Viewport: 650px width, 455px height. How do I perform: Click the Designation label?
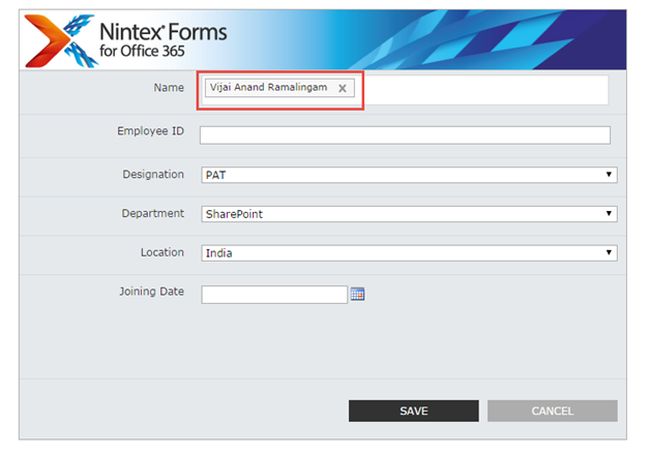tap(153, 174)
